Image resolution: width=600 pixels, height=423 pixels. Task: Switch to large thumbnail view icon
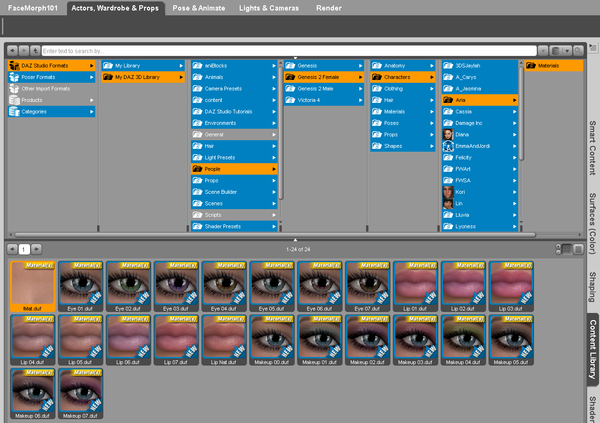click(x=567, y=249)
